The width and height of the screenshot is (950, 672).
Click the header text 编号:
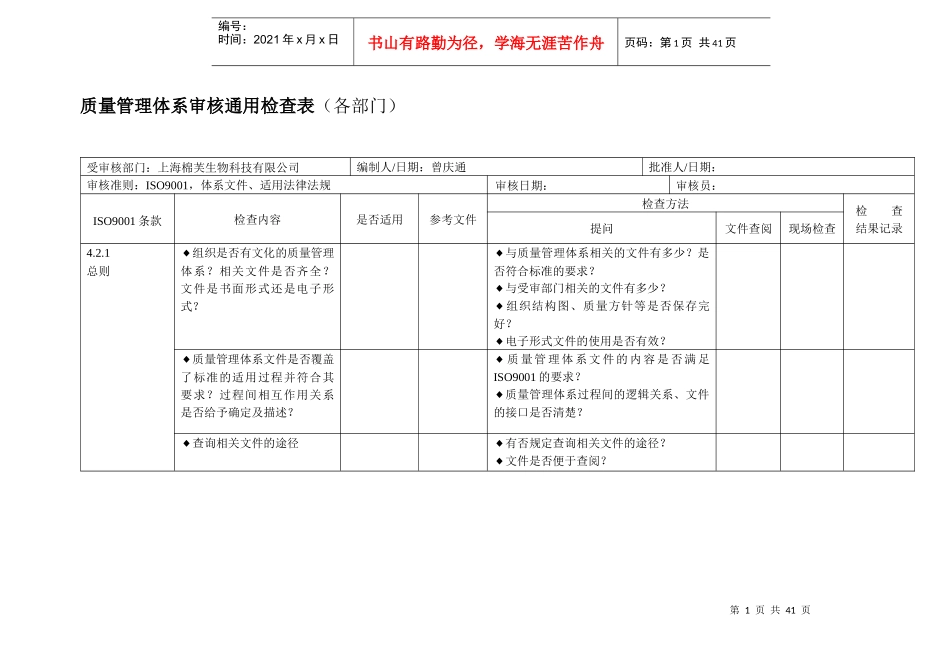pyautogui.click(x=233, y=25)
